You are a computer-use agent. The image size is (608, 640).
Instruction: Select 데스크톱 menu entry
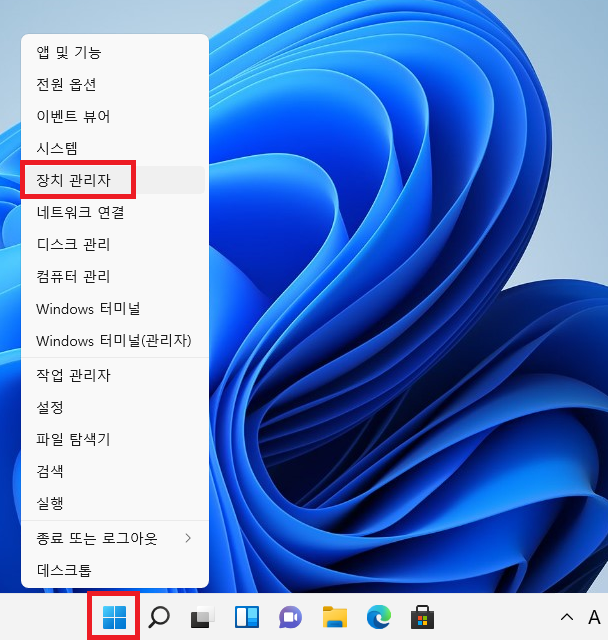115,570
